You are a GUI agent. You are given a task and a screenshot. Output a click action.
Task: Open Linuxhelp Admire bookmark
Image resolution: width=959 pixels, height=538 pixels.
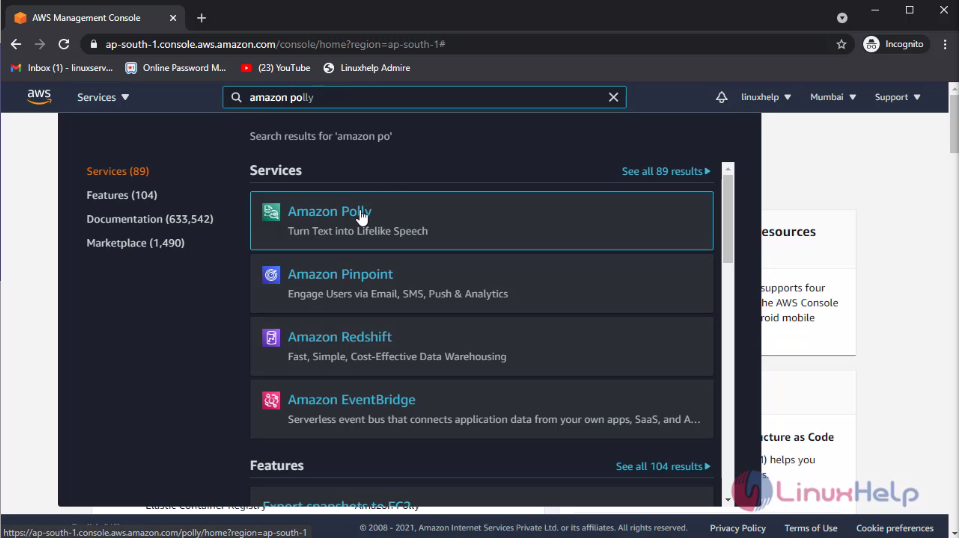366,68
